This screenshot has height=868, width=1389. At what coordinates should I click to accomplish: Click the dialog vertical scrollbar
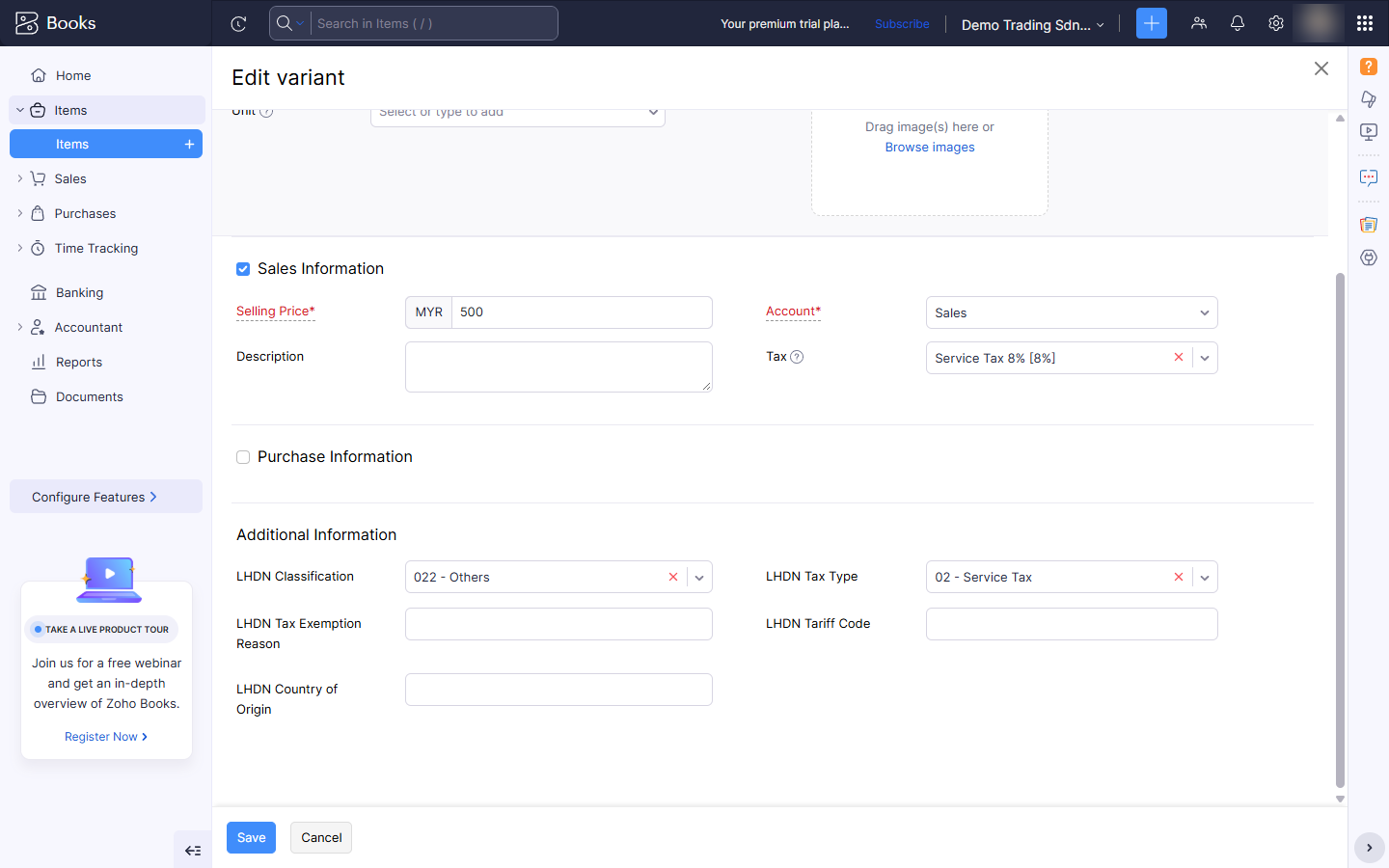tap(1340, 530)
